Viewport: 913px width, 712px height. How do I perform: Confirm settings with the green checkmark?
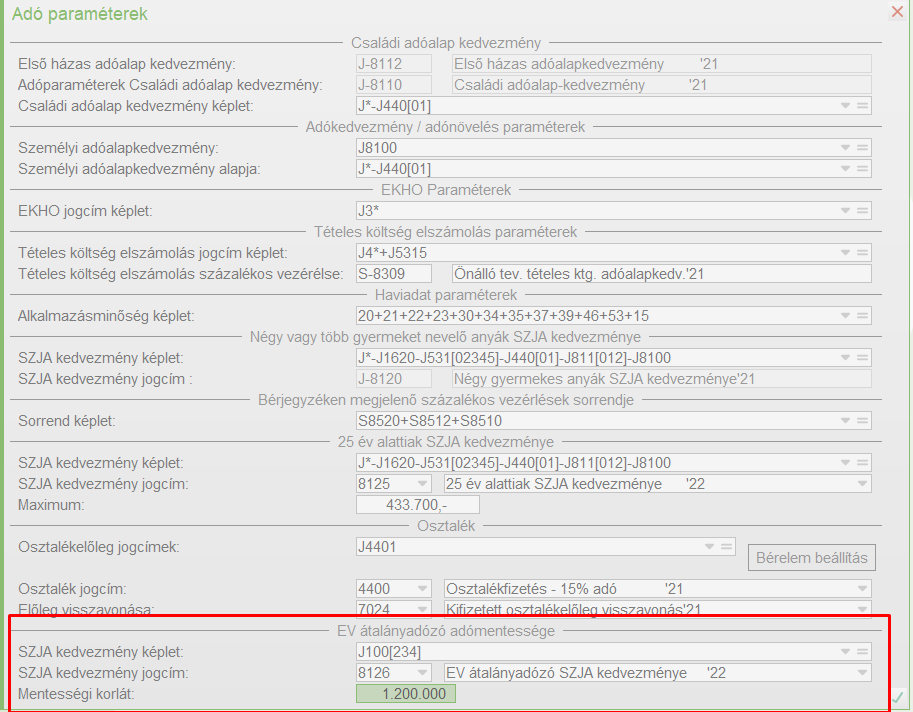pos(897,696)
